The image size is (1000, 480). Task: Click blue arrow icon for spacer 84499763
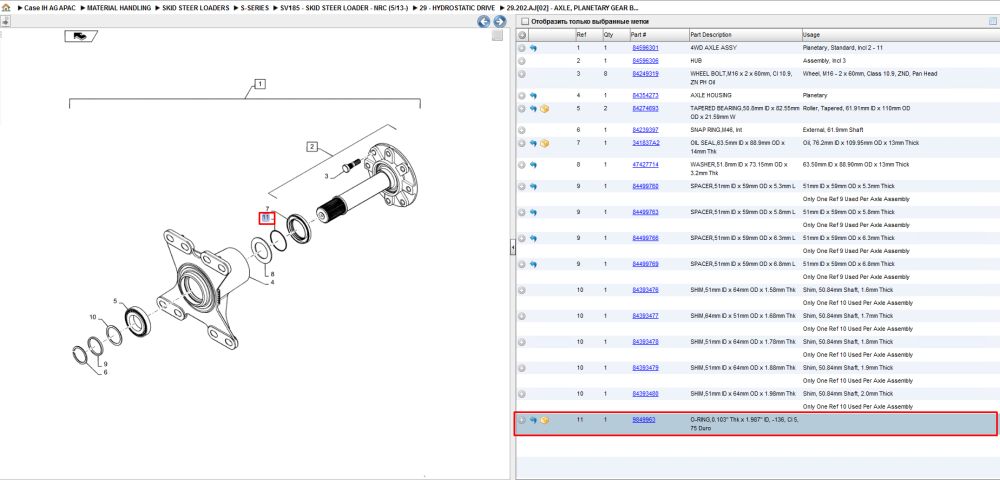[x=533, y=212]
